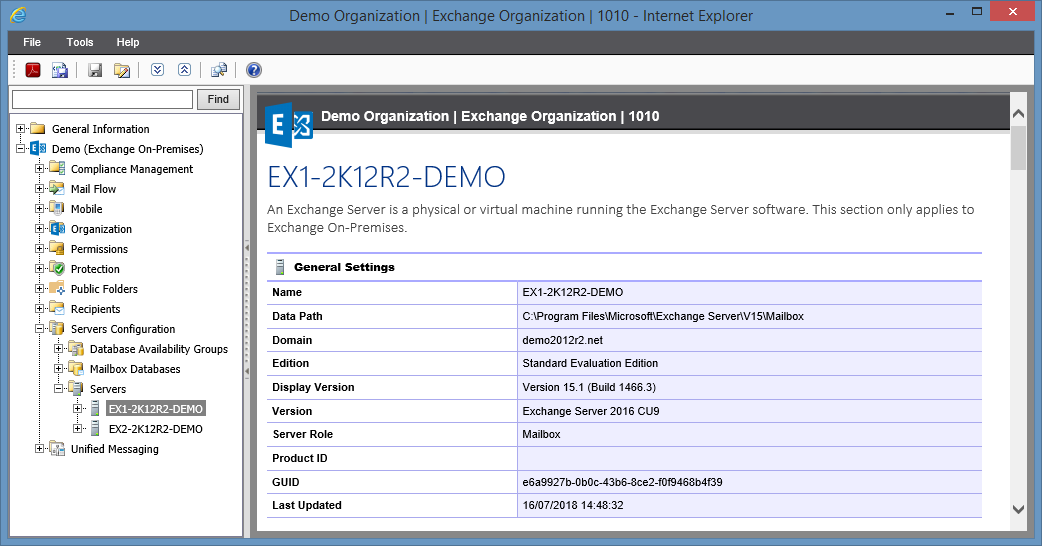1042x546 pixels.
Task: Click the Exchange icon beside Demo (Exchange On-Premises)
Action: coord(39,149)
